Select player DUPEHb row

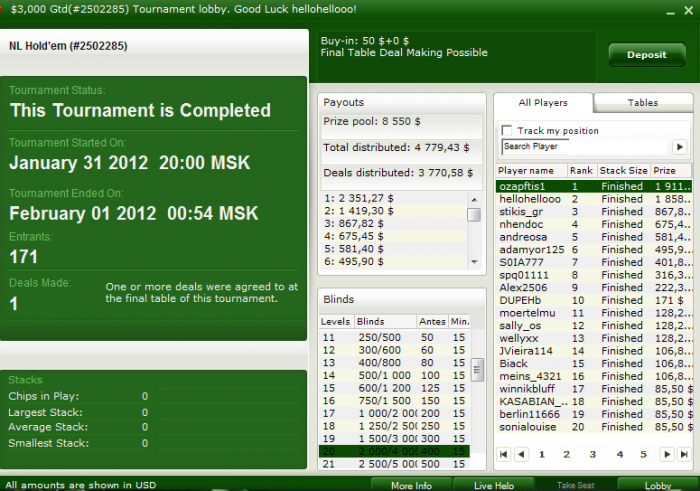point(594,300)
